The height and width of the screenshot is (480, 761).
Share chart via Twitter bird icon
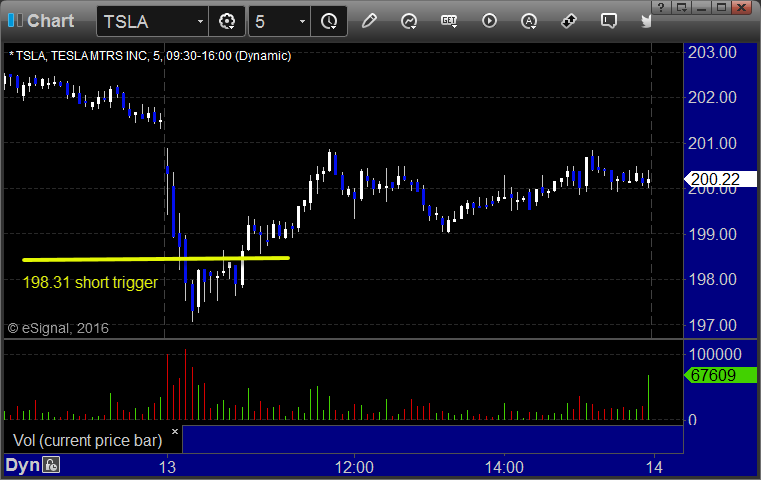[646, 21]
